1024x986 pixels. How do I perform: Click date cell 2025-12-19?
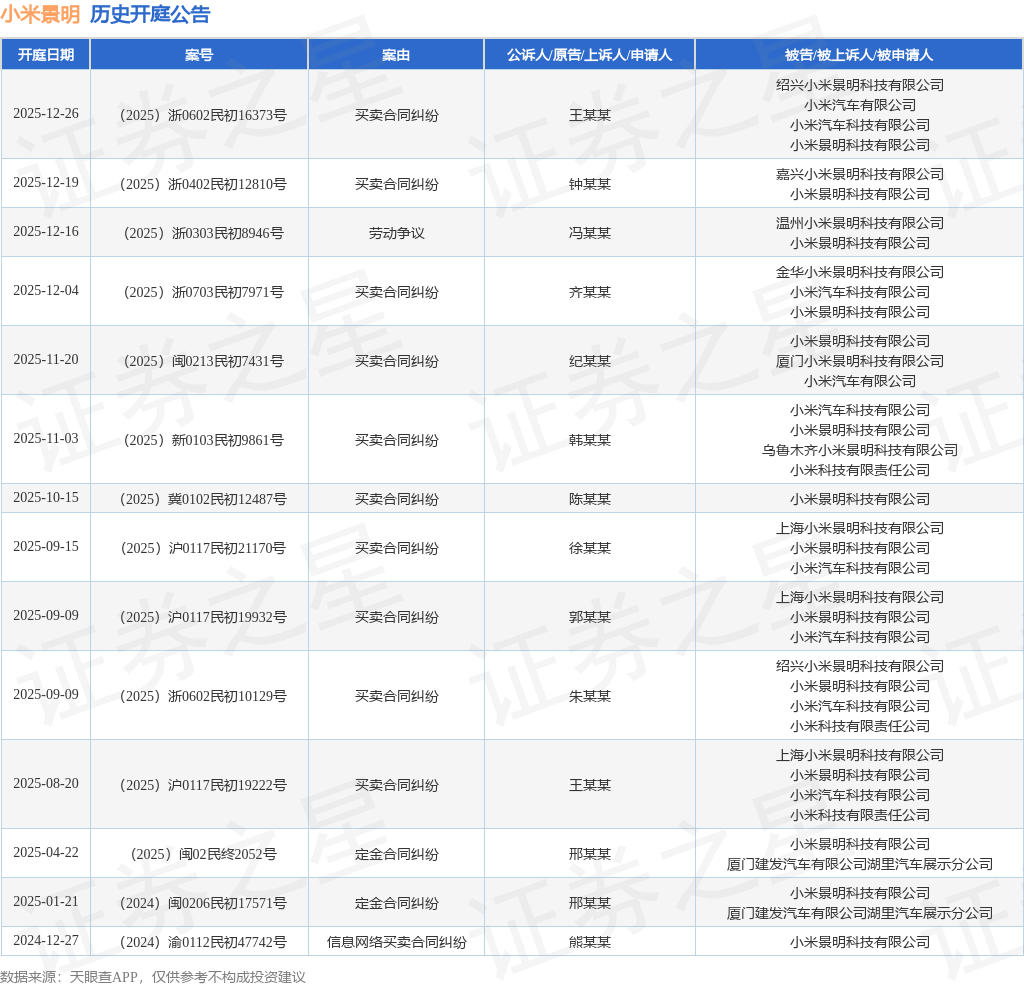click(x=46, y=183)
